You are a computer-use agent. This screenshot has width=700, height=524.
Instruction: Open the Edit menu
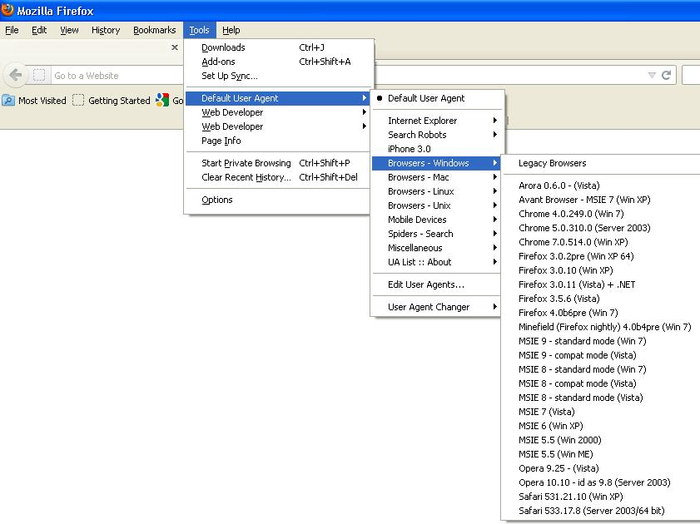(x=39, y=30)
